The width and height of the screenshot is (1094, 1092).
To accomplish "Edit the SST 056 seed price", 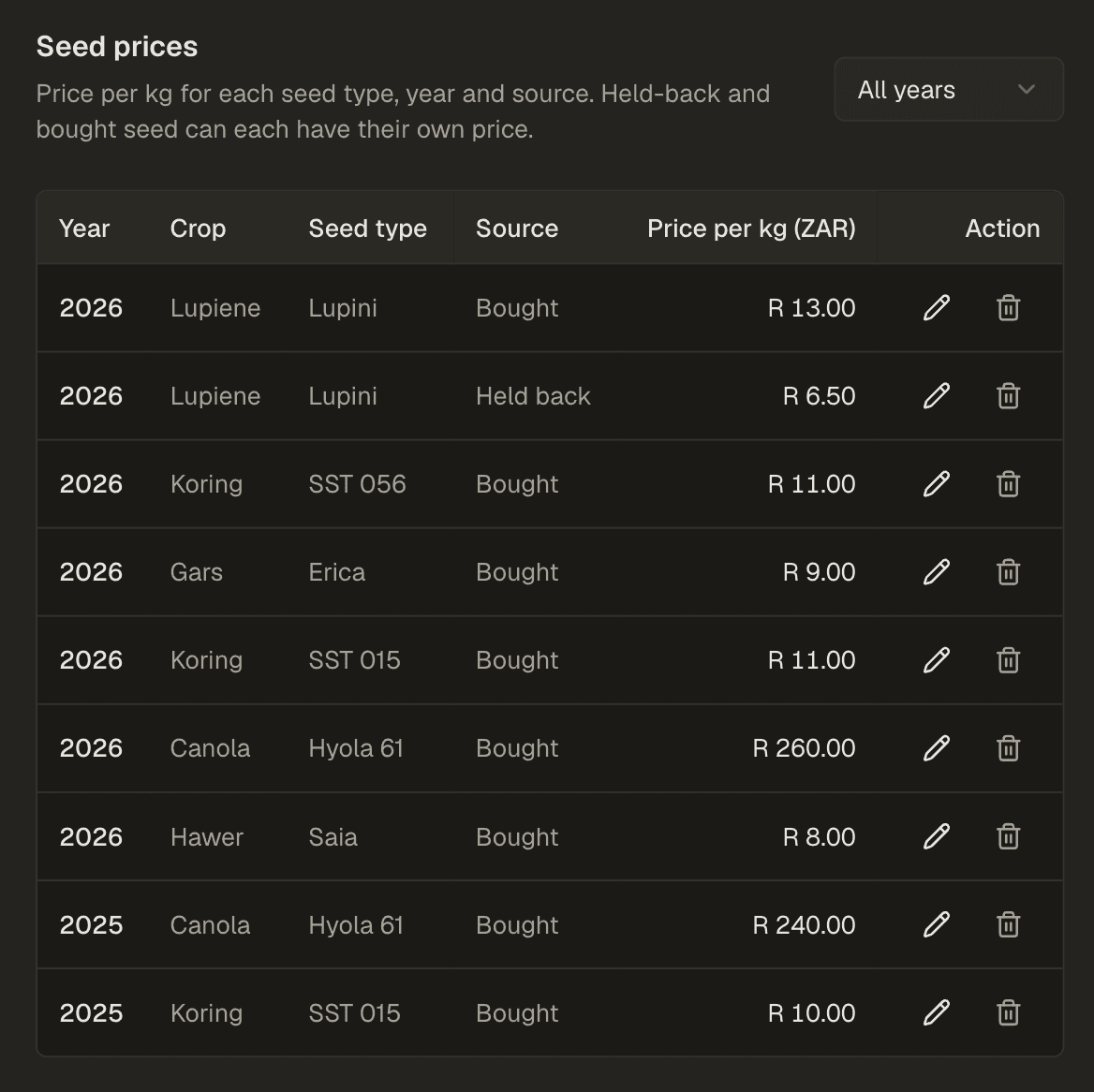I will coord(937,483).
